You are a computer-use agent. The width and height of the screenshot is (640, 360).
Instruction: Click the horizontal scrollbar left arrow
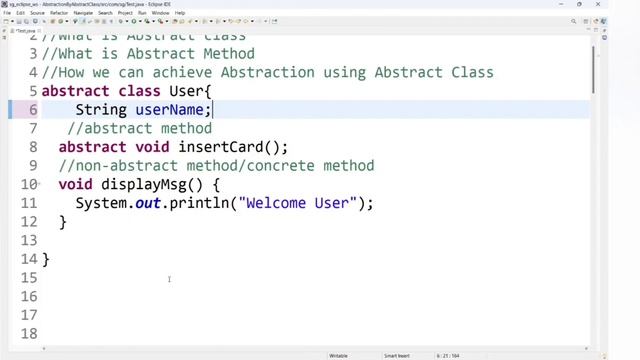pyautogui.click(x=44, y=349)
